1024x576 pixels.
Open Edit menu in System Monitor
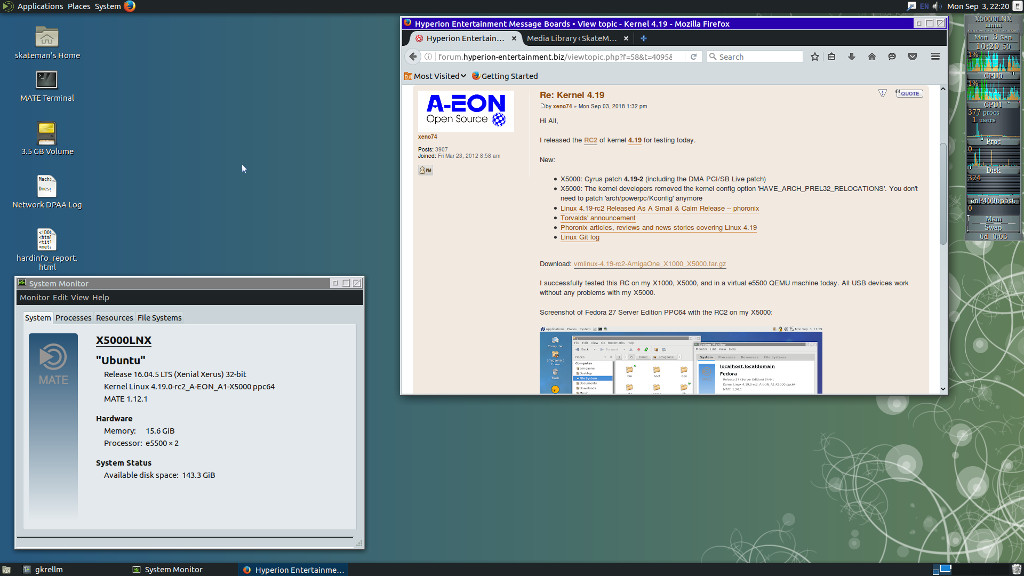(x=60, y=297)
